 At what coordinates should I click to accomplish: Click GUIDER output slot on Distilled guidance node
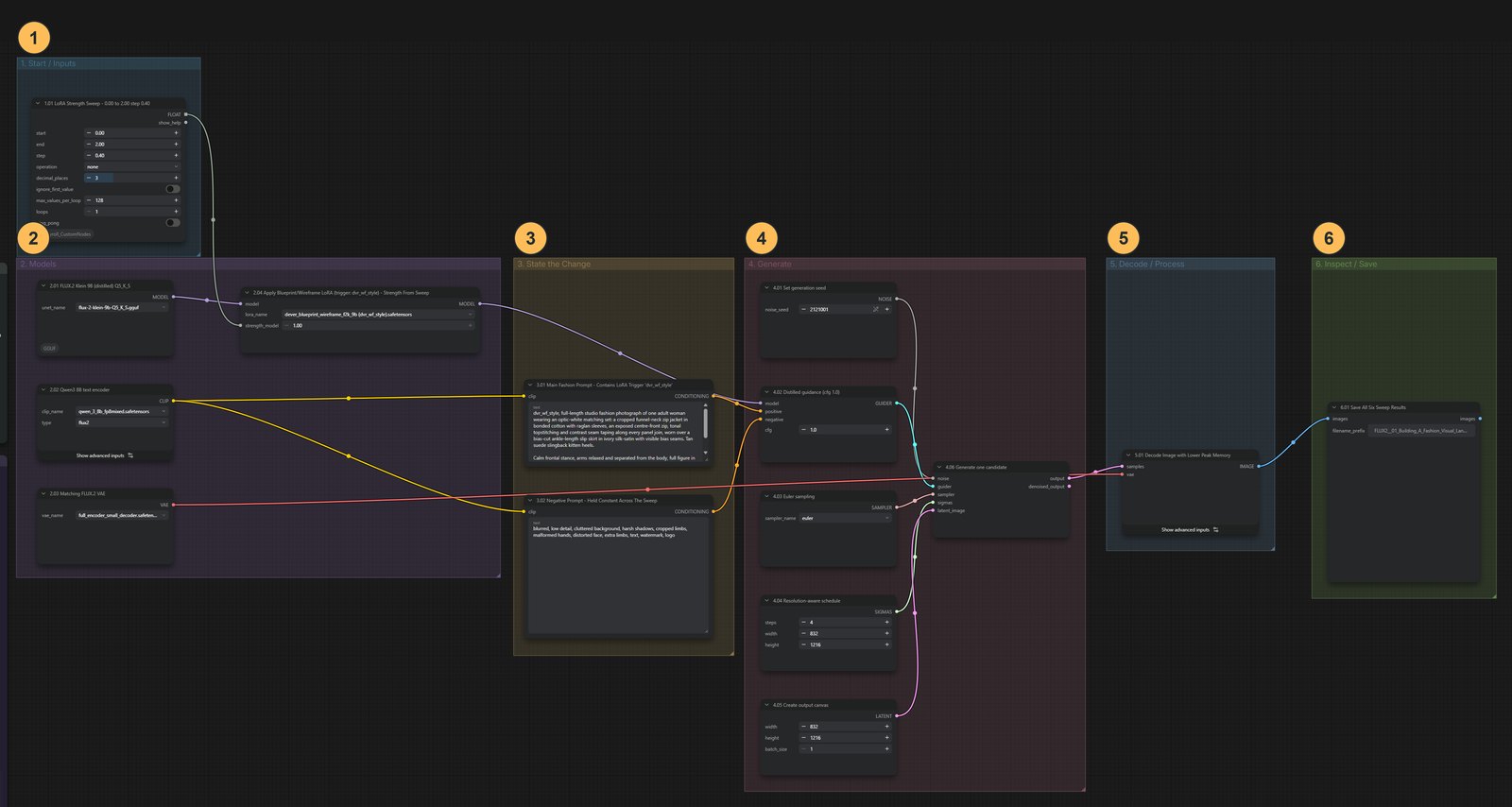coord(896,403)
